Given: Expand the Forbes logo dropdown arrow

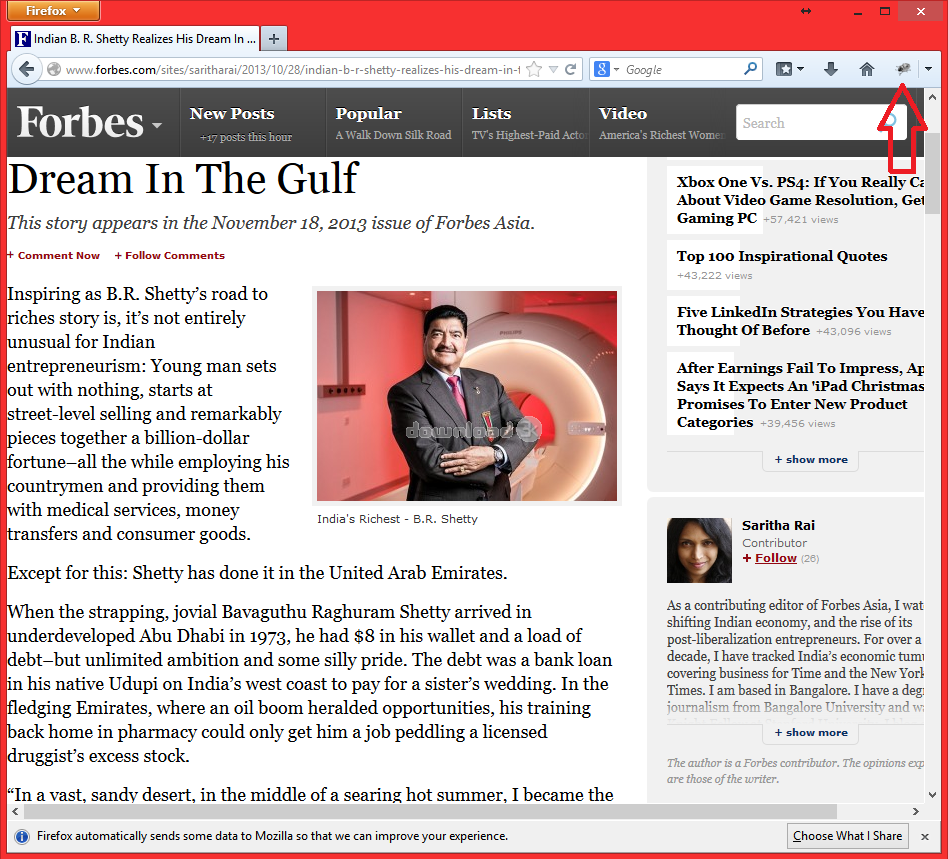Looking at the screenshot, I should point(157,125).
